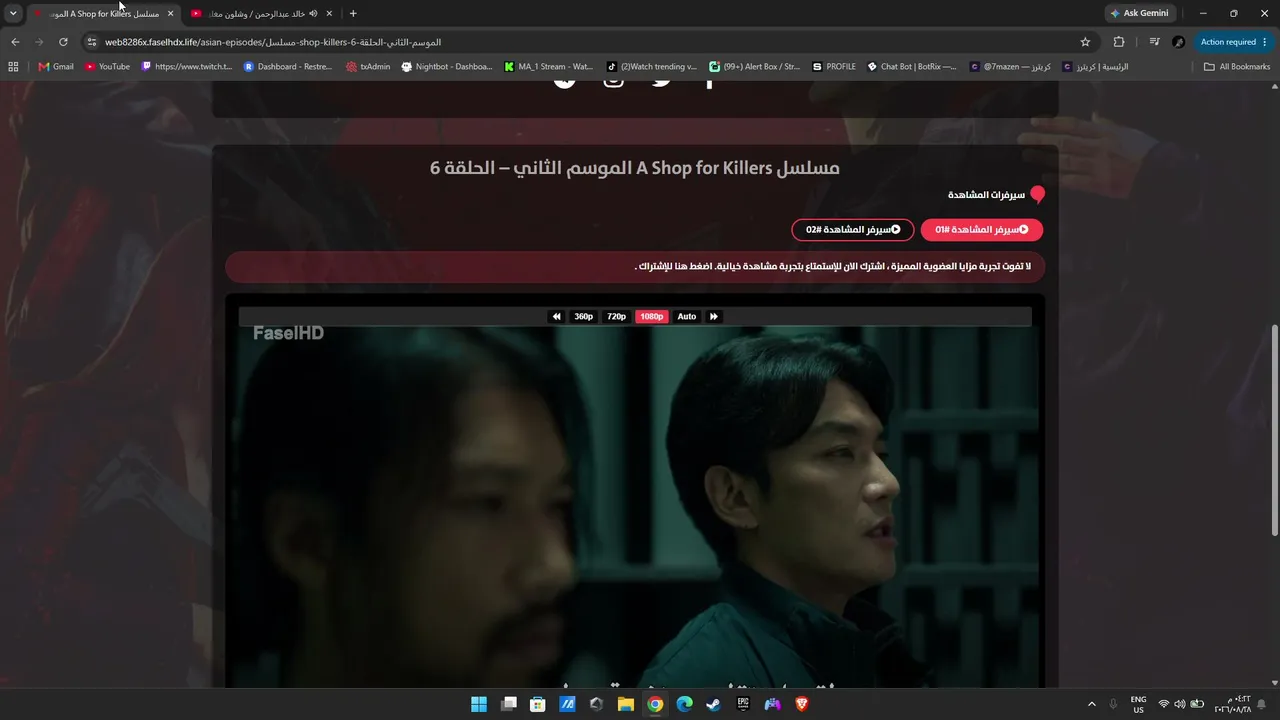1280x720 pixels.
Task: Go back to the previous page
Action: (15, 42)
